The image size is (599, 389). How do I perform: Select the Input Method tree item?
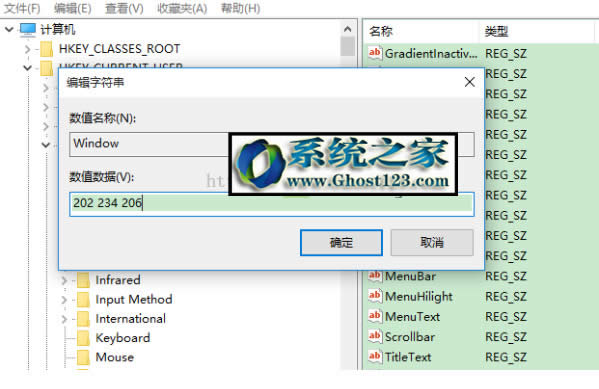(134, 300)
